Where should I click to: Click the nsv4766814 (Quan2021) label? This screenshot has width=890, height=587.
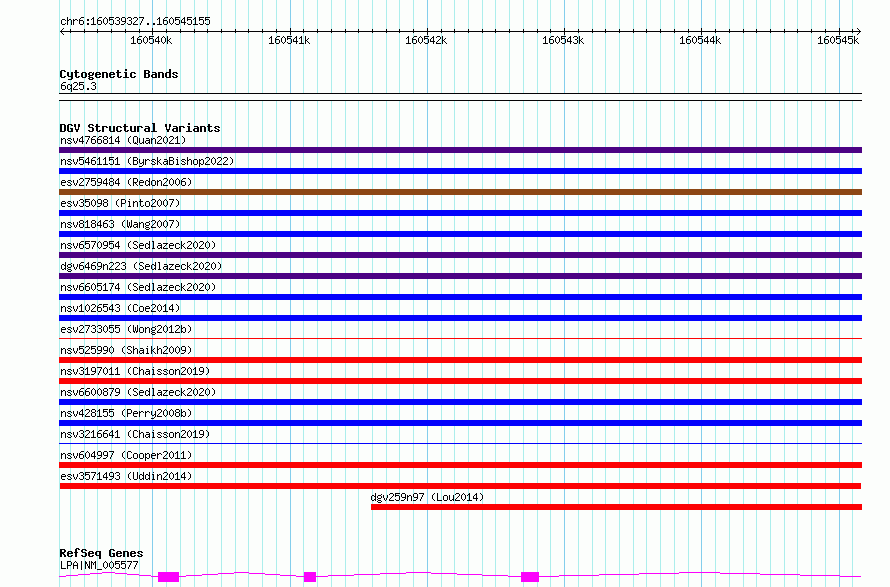[x=123, y=140]
